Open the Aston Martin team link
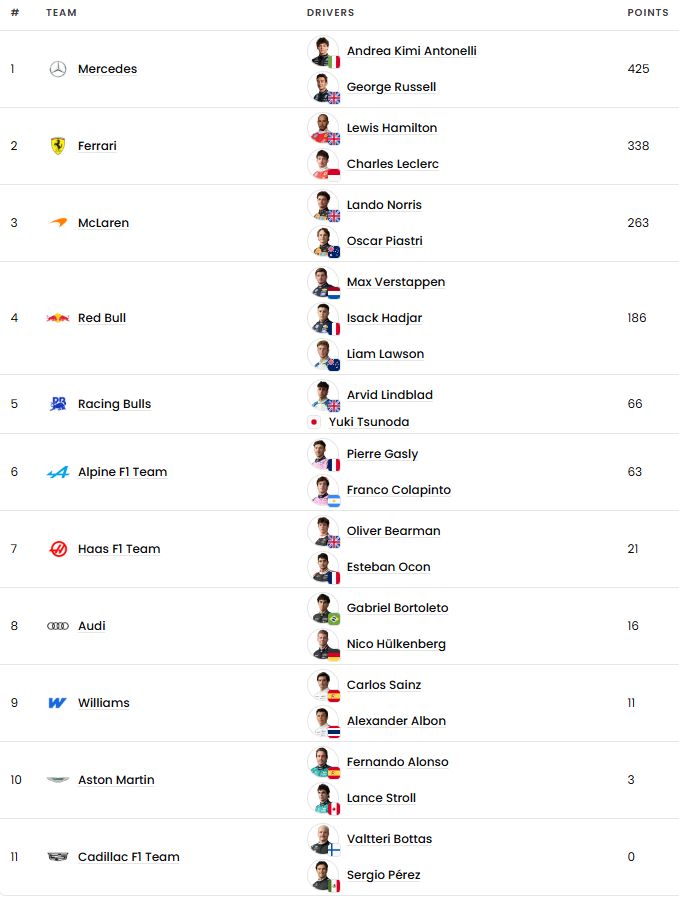679x902 pixels. 116,780
